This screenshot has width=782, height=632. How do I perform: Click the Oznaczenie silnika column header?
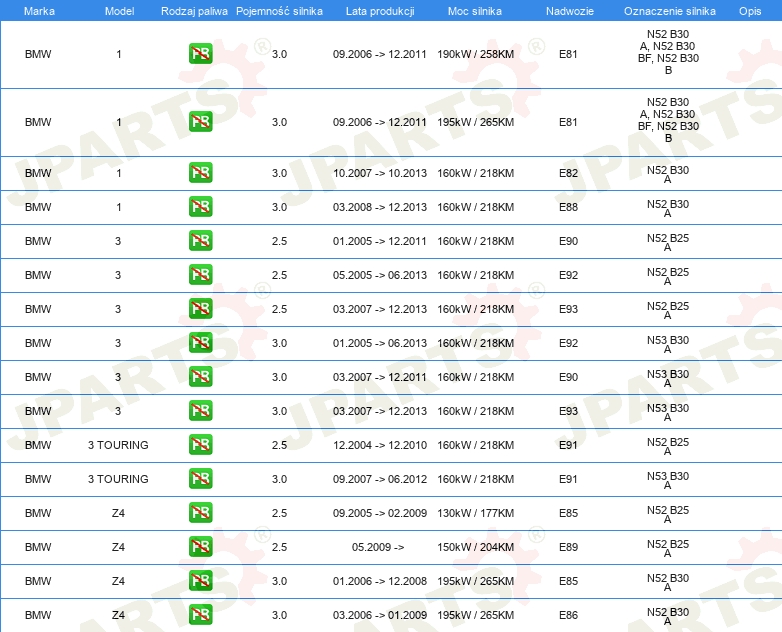[x=670, y=11]
